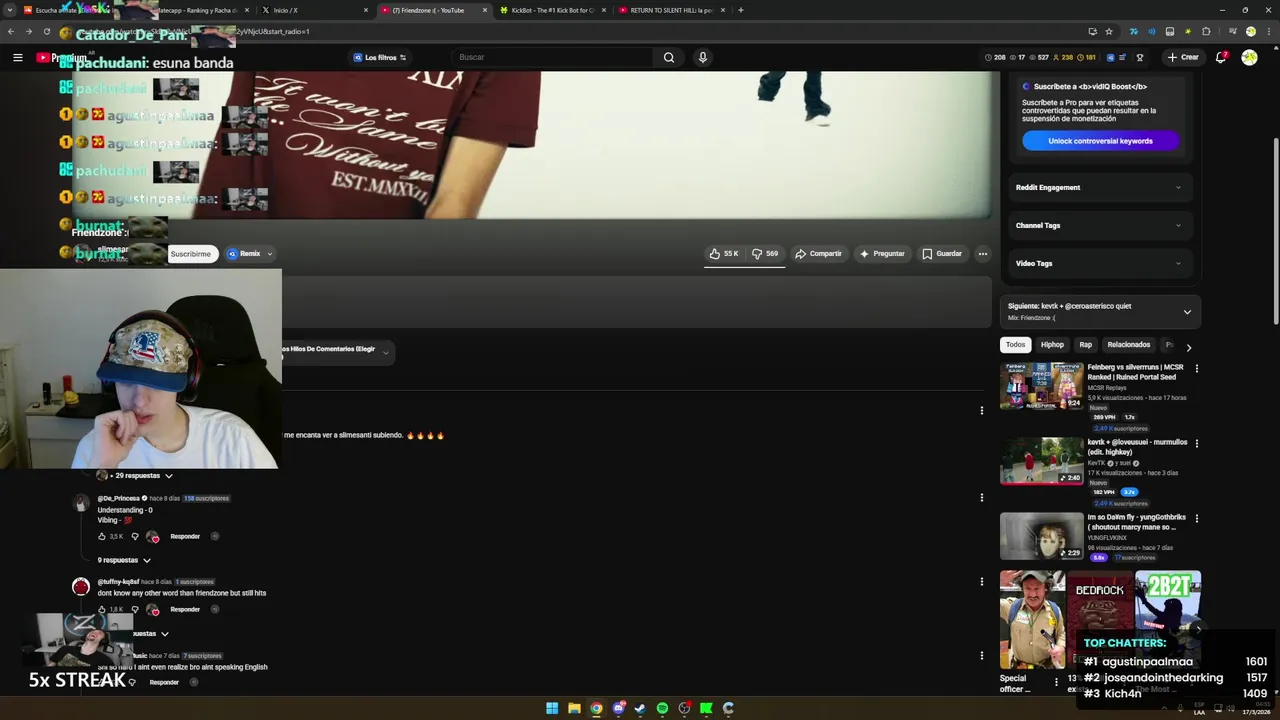Click the Preguntar button
Image resolution: width=1280 pixels, height=720 pixels.
(882, 254)
